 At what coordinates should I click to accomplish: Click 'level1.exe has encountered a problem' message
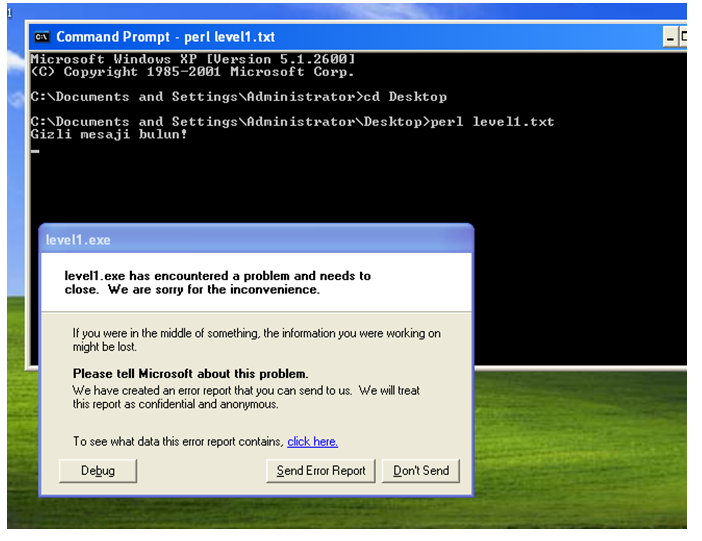(218, 283)
